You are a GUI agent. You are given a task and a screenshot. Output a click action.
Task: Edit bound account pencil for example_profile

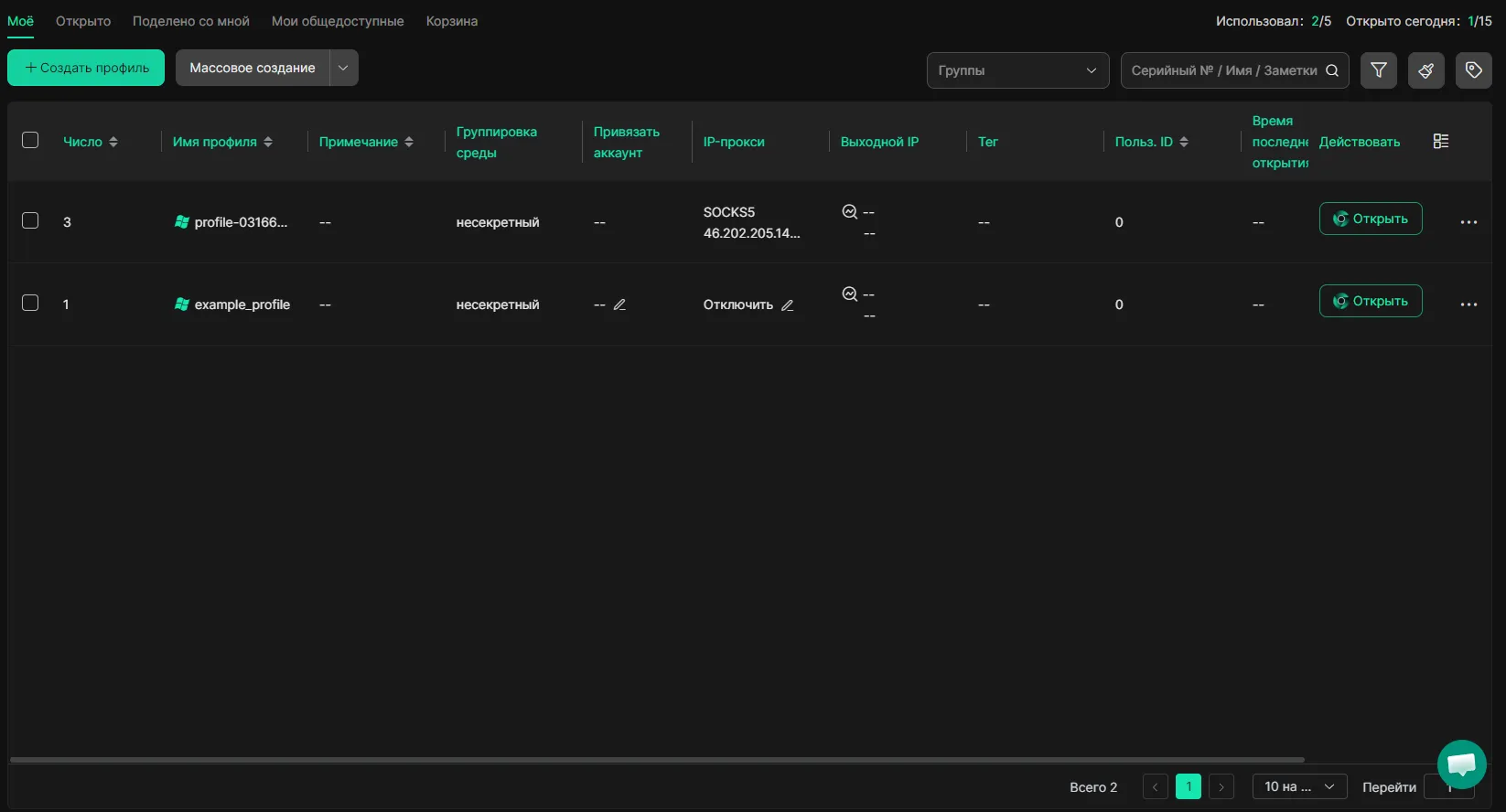pos(619,305)
